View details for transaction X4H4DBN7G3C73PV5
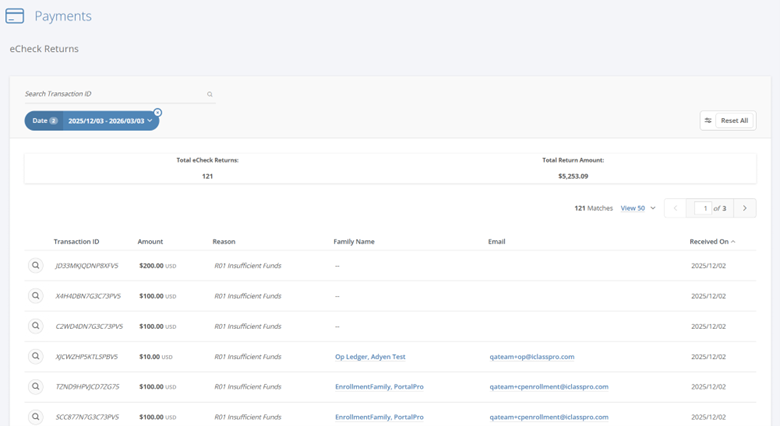 35,296
